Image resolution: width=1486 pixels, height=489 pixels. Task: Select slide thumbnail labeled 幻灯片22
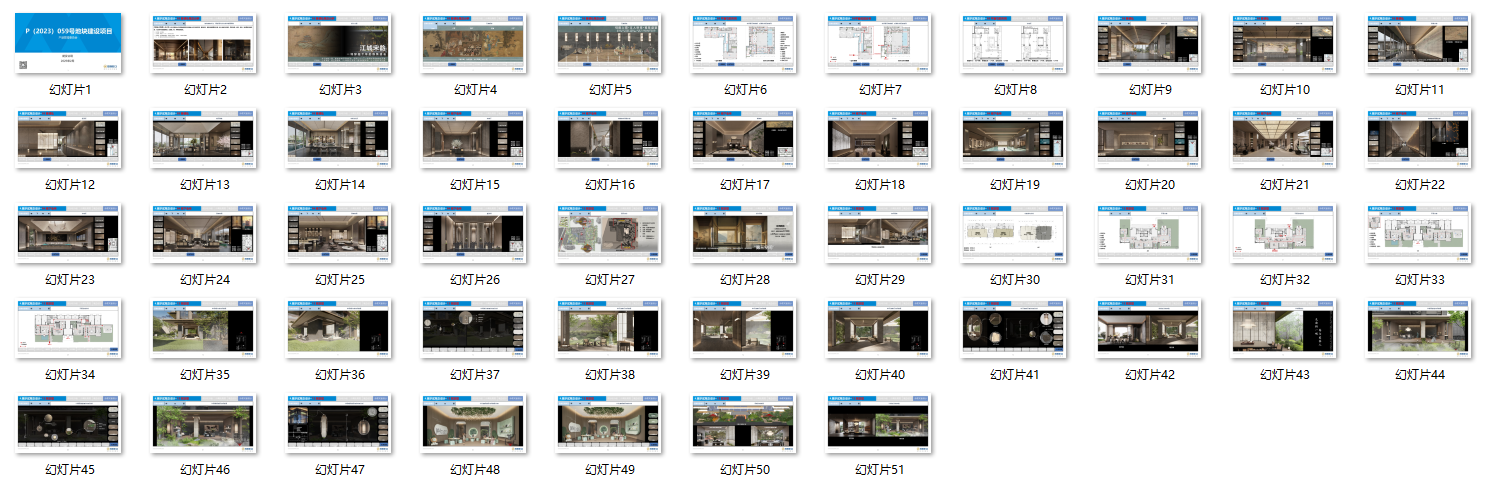(1419, 138)
